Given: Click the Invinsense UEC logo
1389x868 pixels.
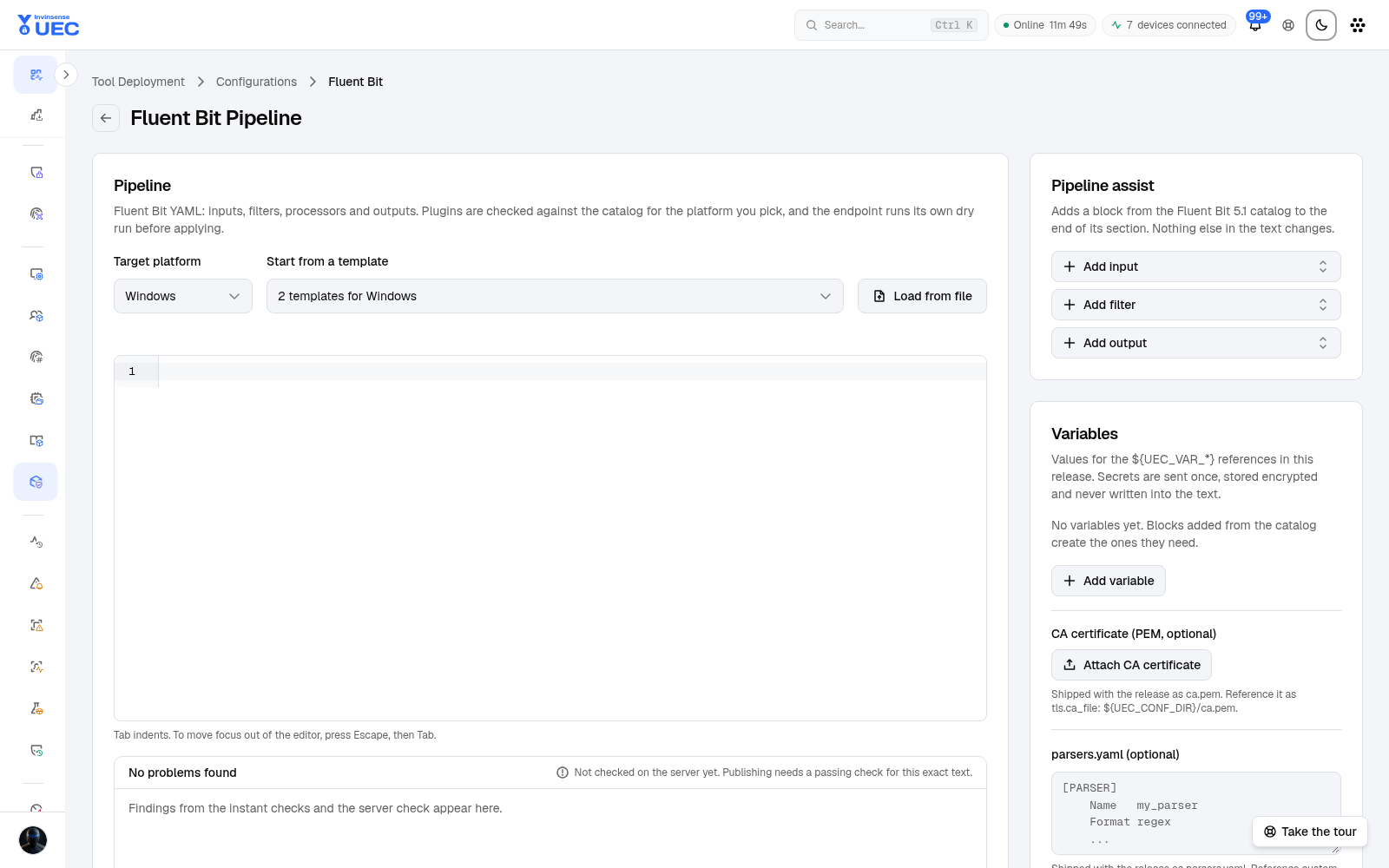Looking at the screenshot, I should (x=49, y=25).
